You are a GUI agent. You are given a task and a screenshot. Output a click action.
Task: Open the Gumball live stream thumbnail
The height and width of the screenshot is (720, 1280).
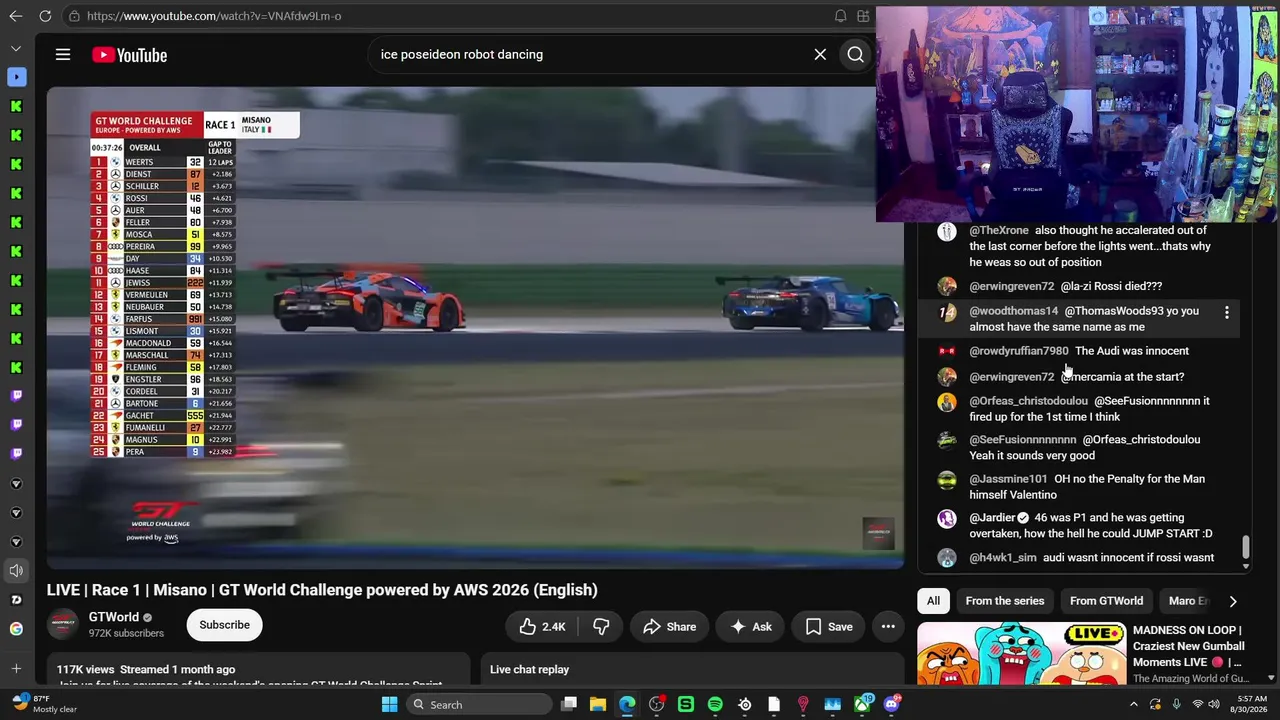click(x=1021, y=654)
